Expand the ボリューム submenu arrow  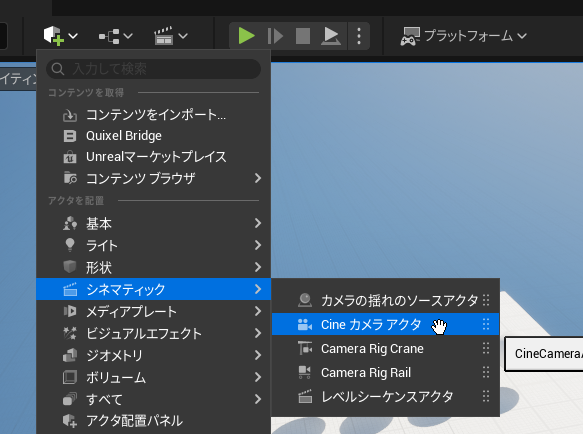[x=258, y=377]
